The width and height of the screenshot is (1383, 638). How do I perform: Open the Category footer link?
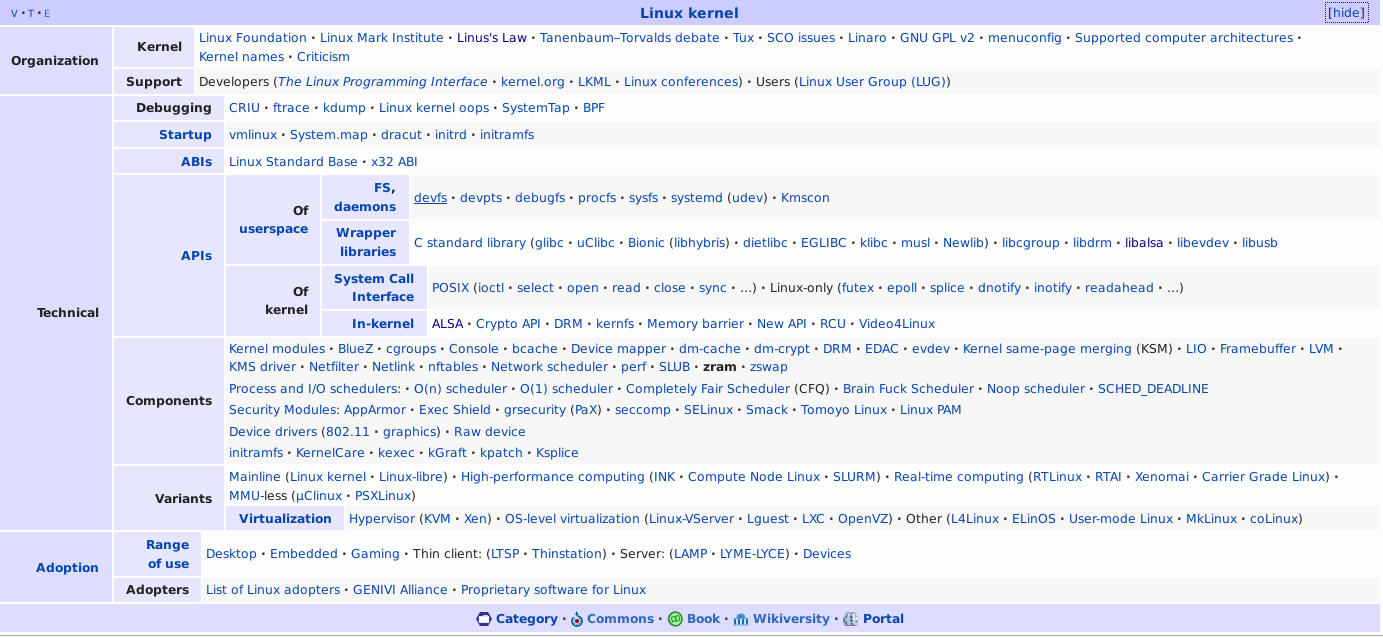[527, 619]
